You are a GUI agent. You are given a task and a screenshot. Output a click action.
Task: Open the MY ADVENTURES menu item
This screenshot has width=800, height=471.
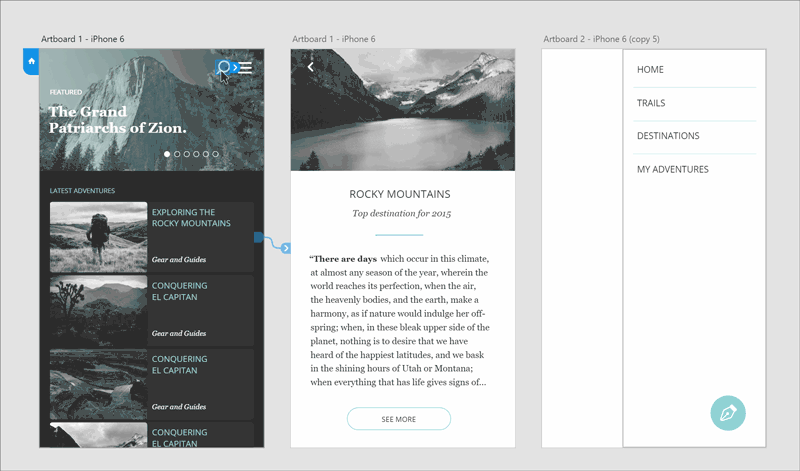click(672, 169)
